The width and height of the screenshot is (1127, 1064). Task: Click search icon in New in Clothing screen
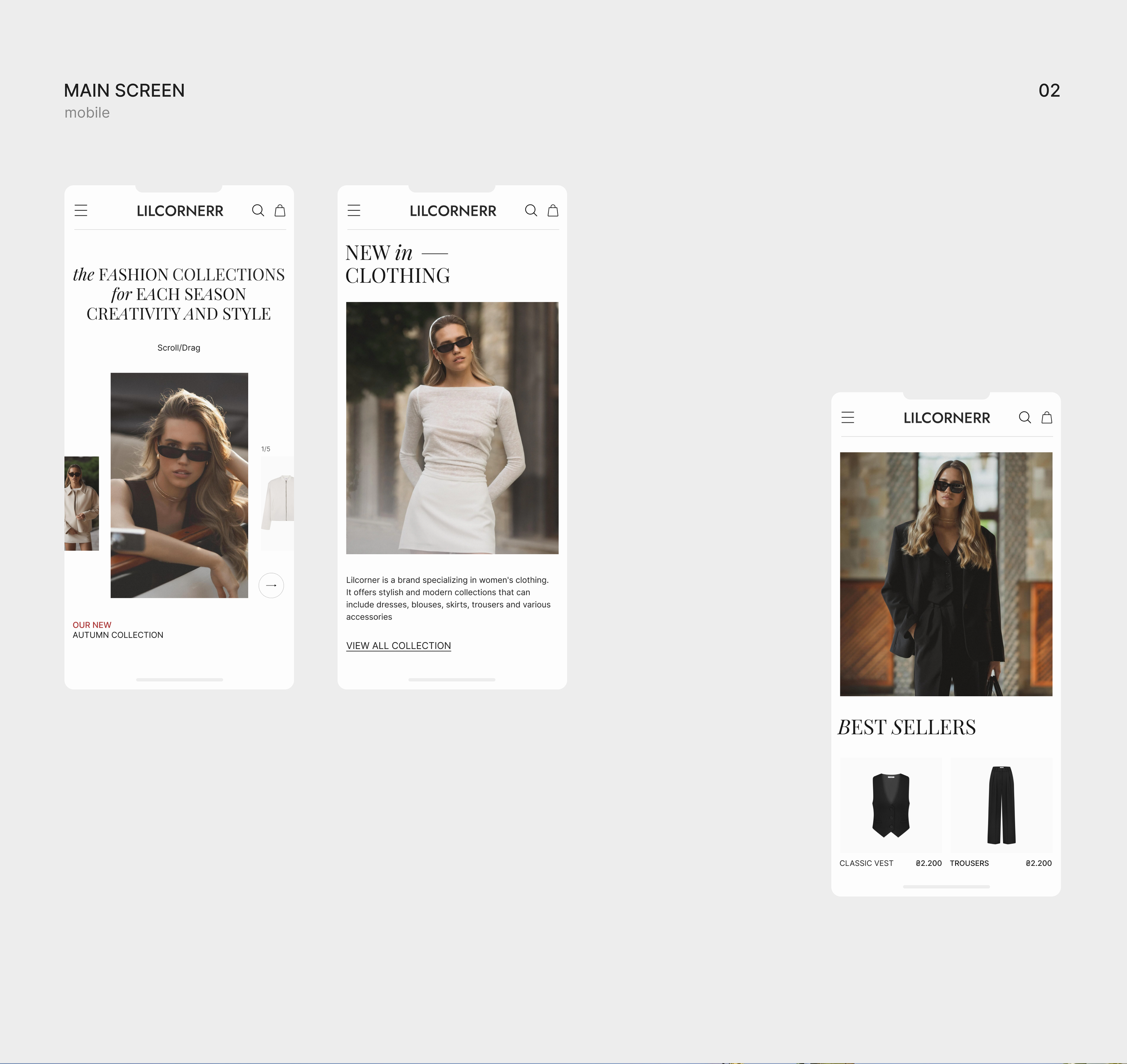click(x=531, y=210)
